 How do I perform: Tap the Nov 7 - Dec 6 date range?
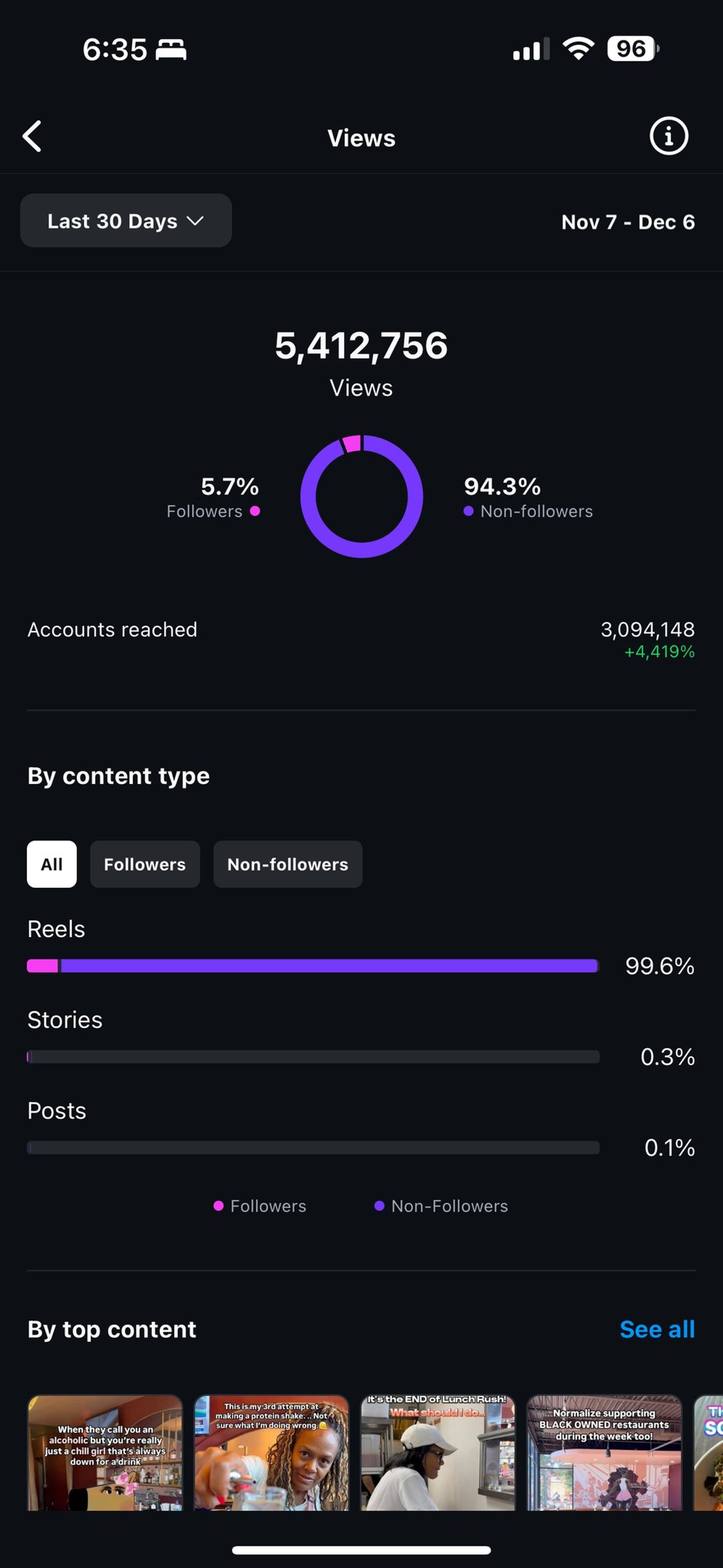click(627, 221)
